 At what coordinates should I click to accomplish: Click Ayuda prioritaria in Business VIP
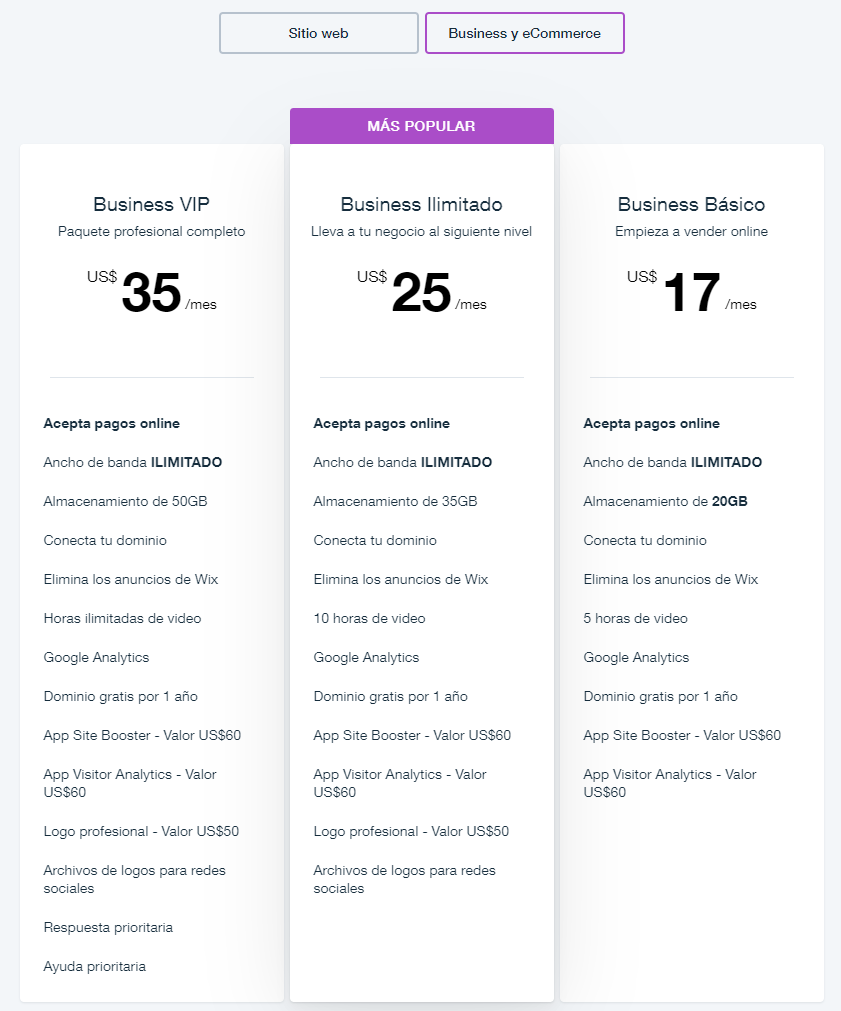pyautogui.click(x=95, y=966)
